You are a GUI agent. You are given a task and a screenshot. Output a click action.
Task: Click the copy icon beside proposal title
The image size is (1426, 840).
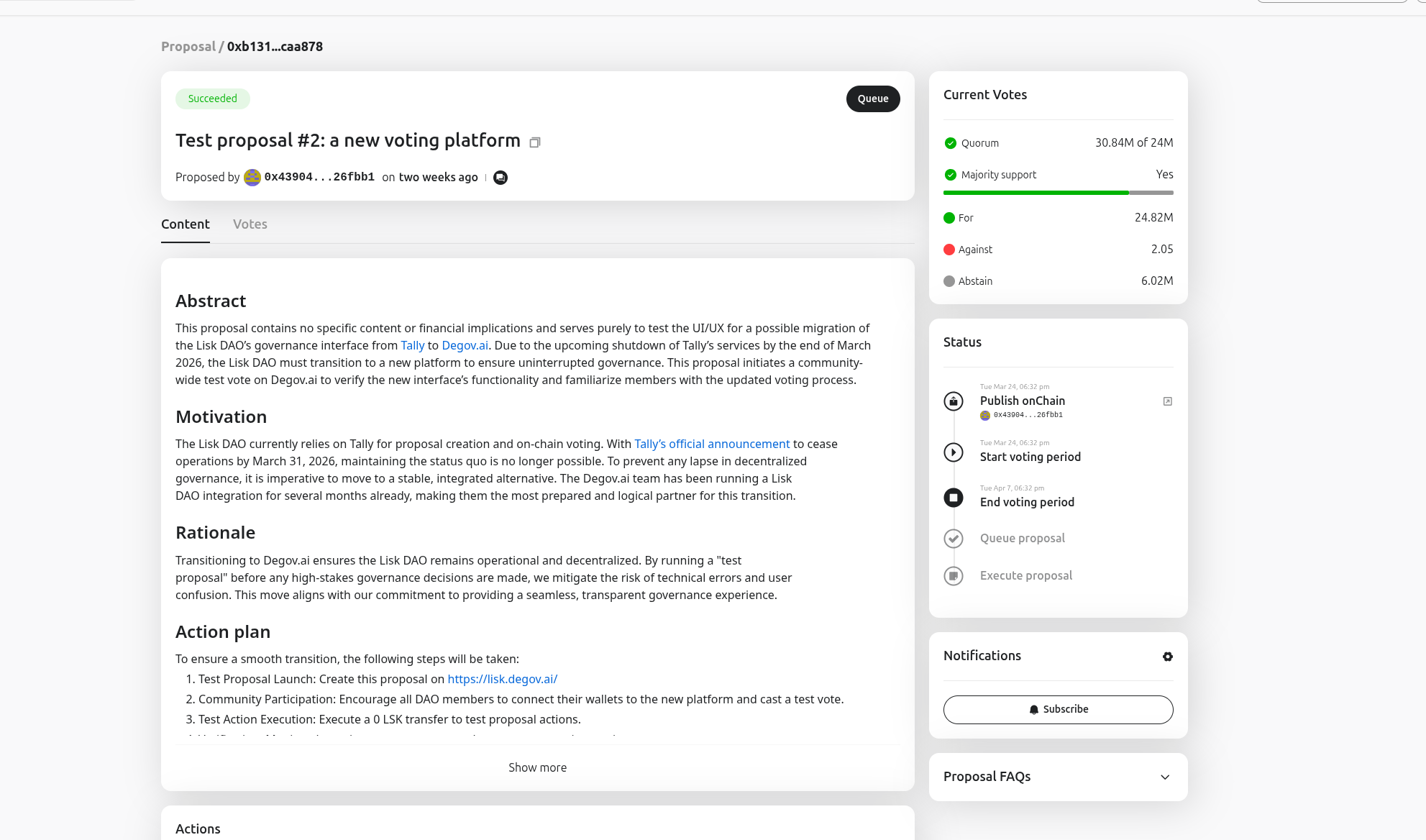[534, 142]
